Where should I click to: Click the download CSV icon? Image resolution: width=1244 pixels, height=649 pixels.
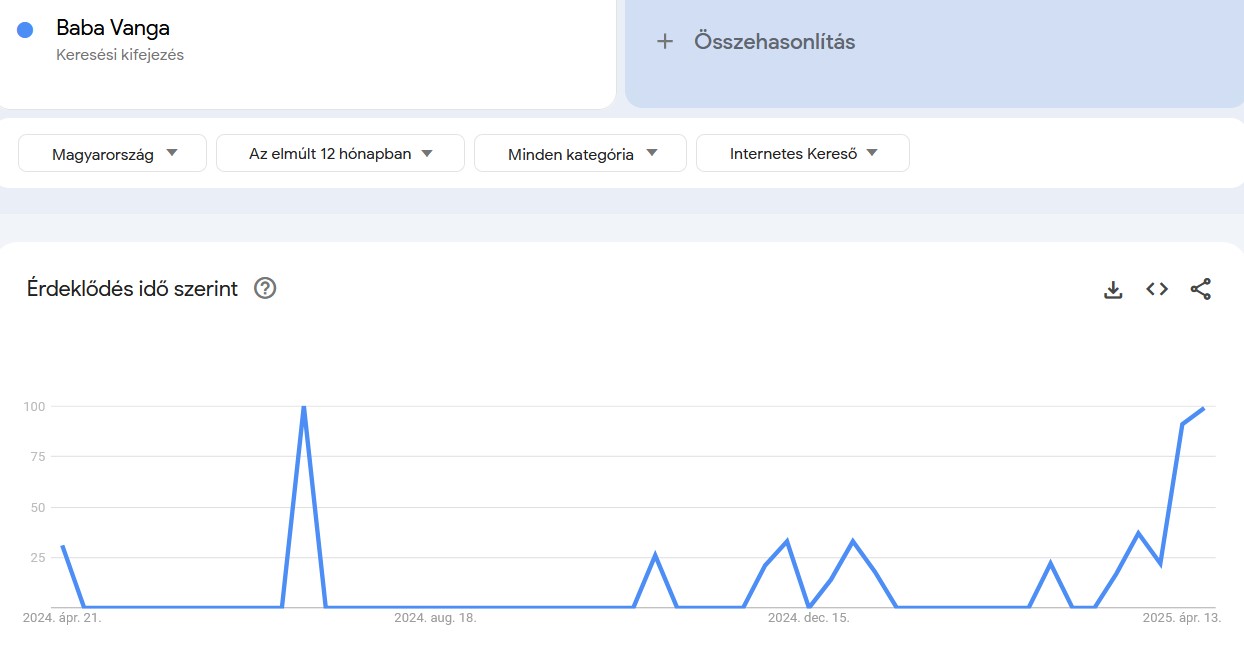coord(1113,290)
